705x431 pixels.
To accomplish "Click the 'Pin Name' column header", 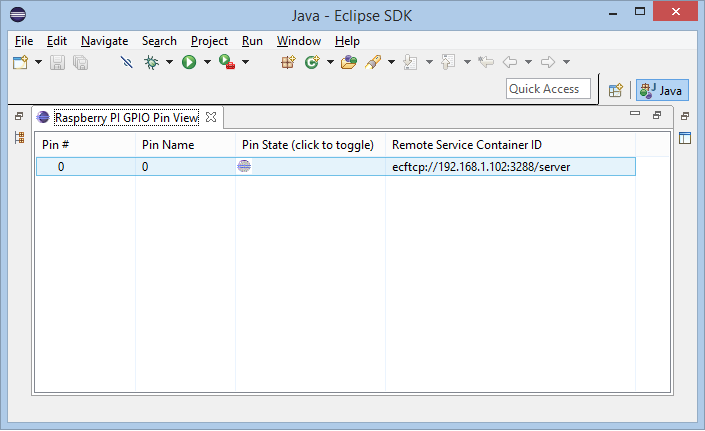I will (x=185, y=145).
